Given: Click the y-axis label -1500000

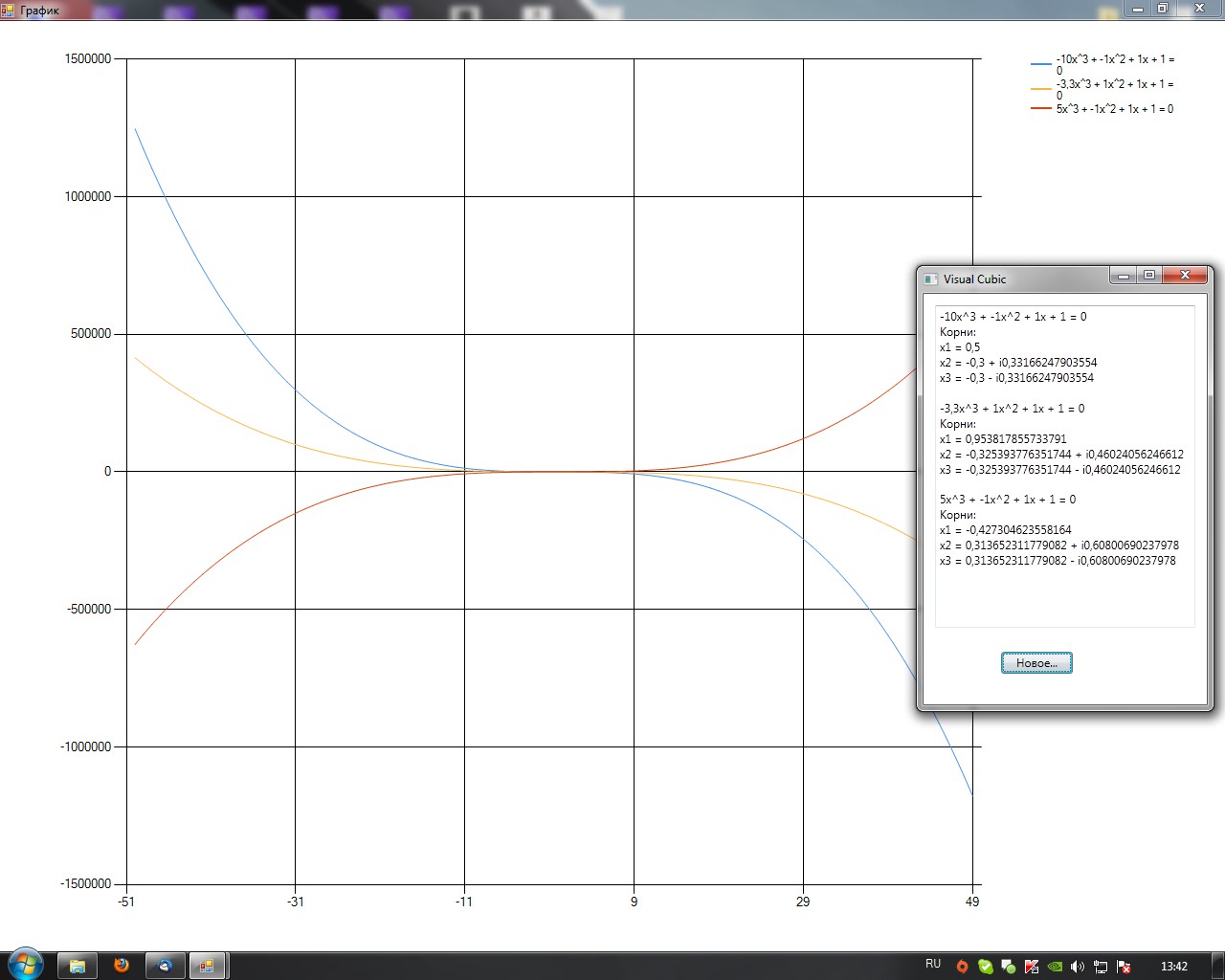Looking at the screenshot, I should point(86,884).
